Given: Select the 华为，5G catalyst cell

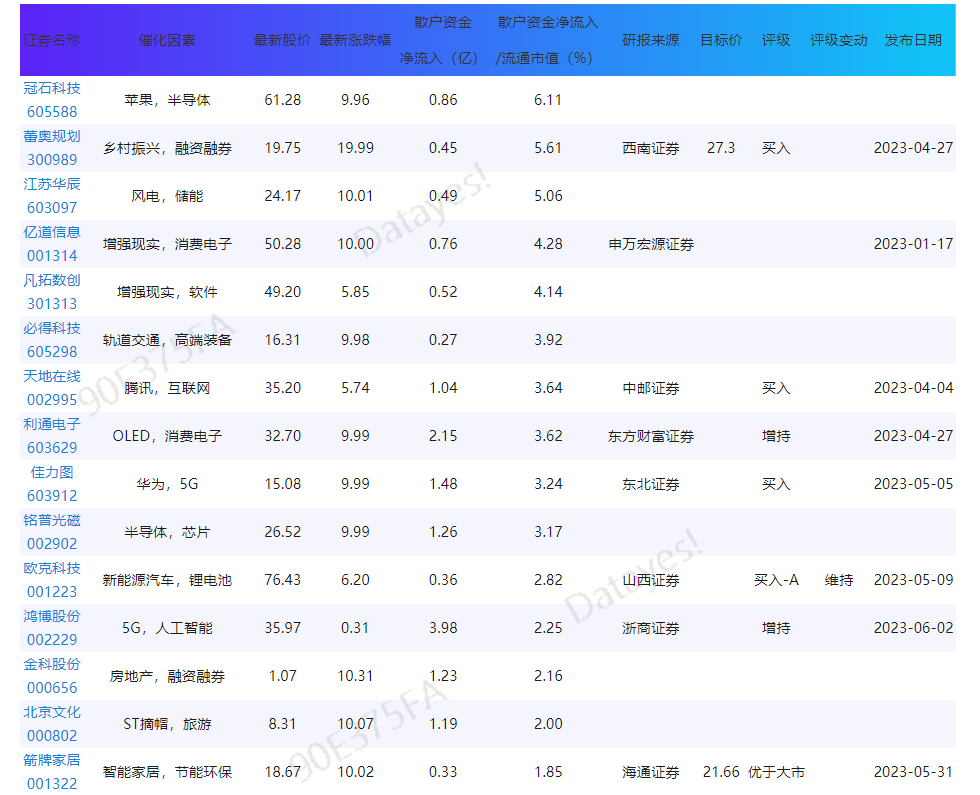Looking at the screenshot, I should (167, 484).
